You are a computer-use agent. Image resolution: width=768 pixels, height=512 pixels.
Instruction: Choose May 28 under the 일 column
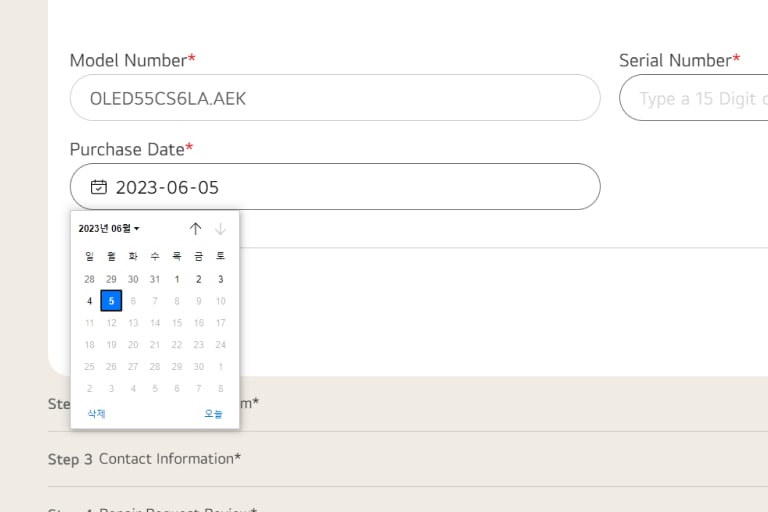tap(89, 279)
